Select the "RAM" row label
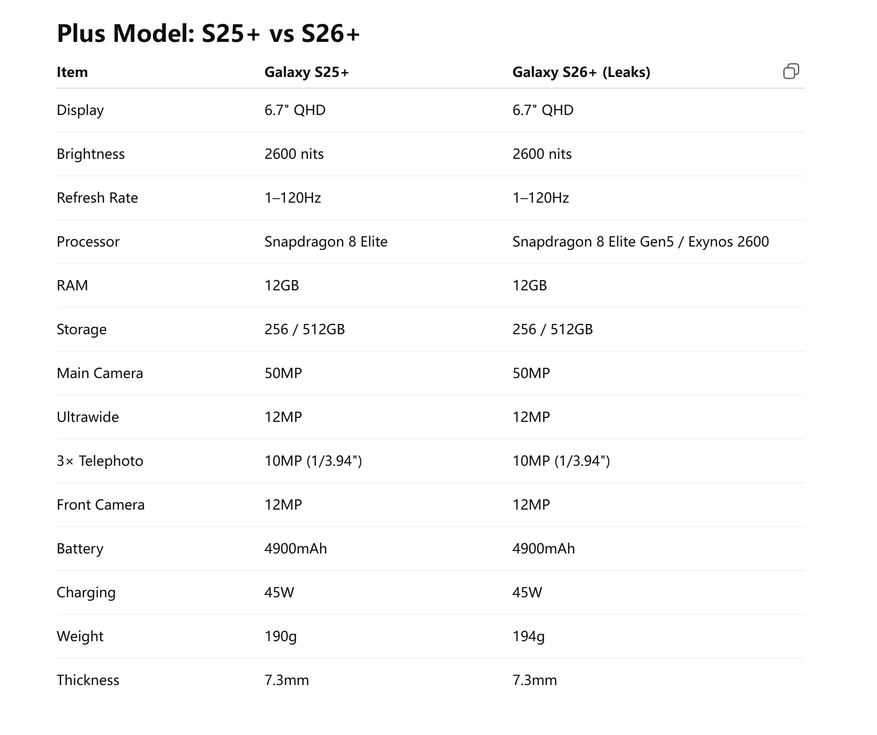The height and width of the screenshot is (735, 877). (x=72, y=286)
